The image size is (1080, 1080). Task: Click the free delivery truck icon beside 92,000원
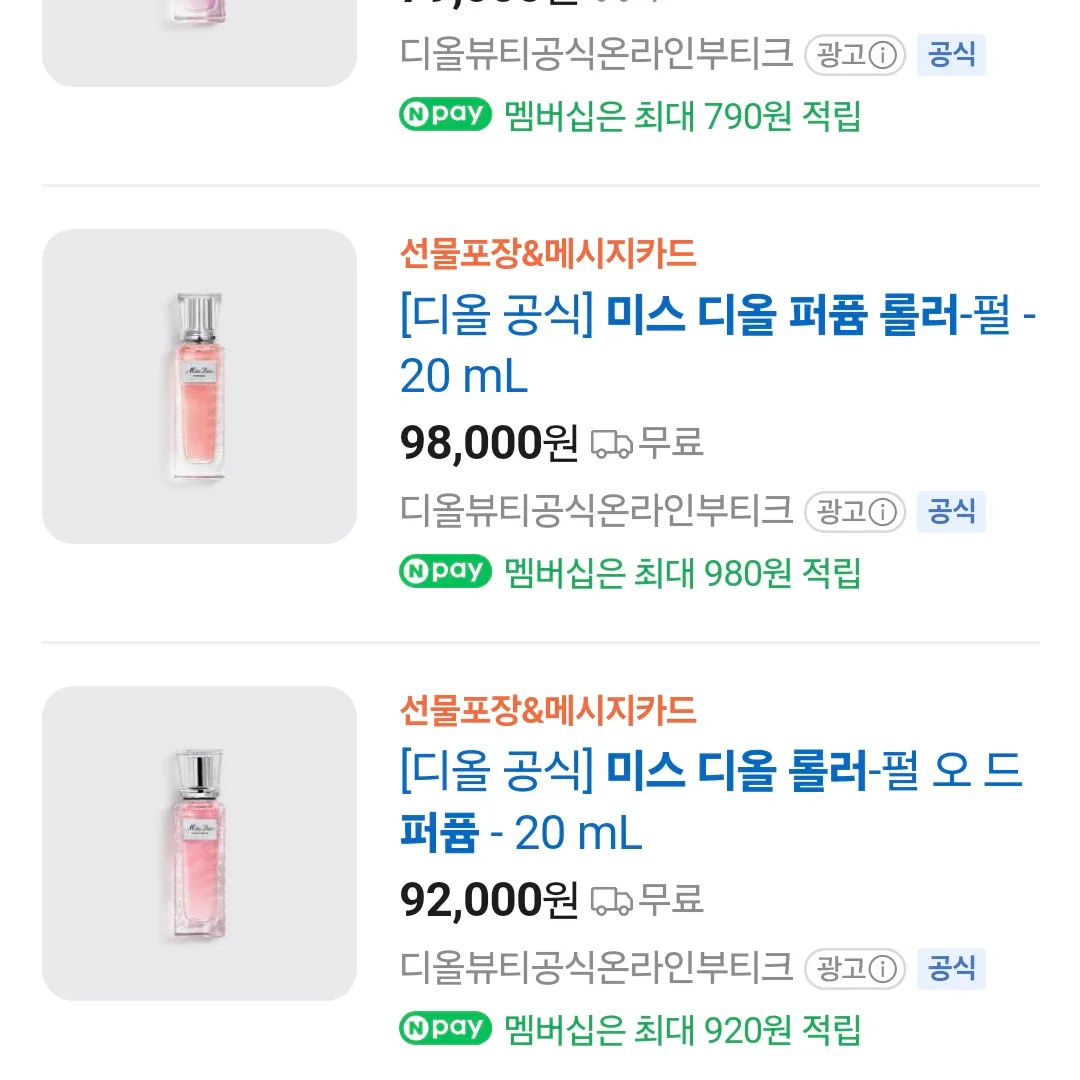coord(612,900)
